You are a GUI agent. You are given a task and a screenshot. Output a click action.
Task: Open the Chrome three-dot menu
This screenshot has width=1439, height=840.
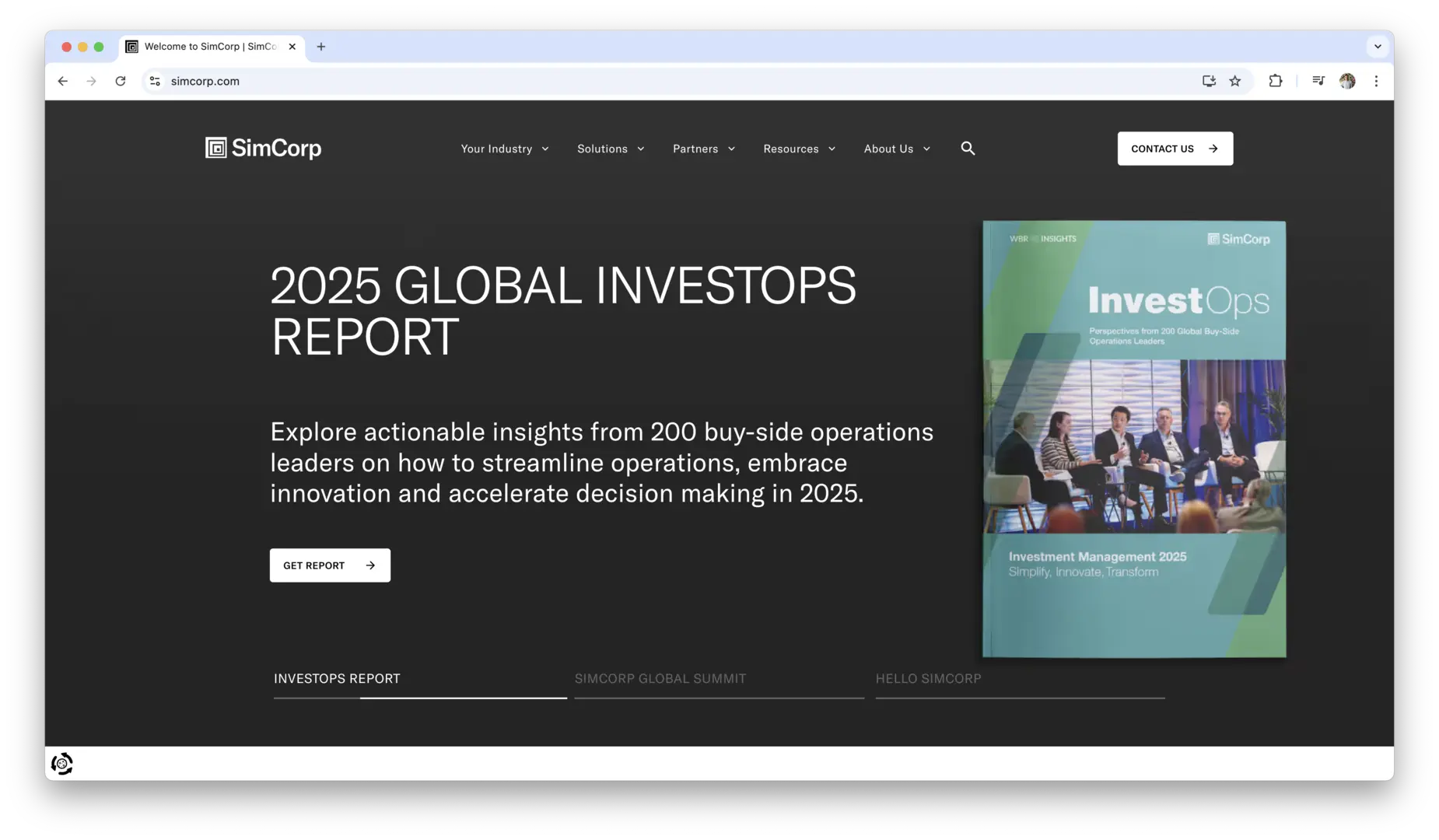click(x=1376, y=81)
